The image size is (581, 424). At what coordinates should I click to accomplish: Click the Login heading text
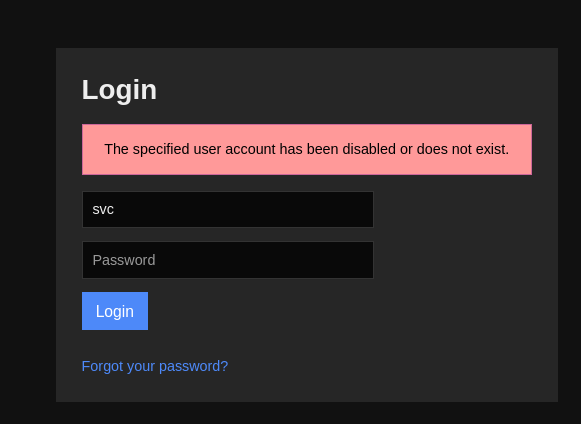click(119, 90)
